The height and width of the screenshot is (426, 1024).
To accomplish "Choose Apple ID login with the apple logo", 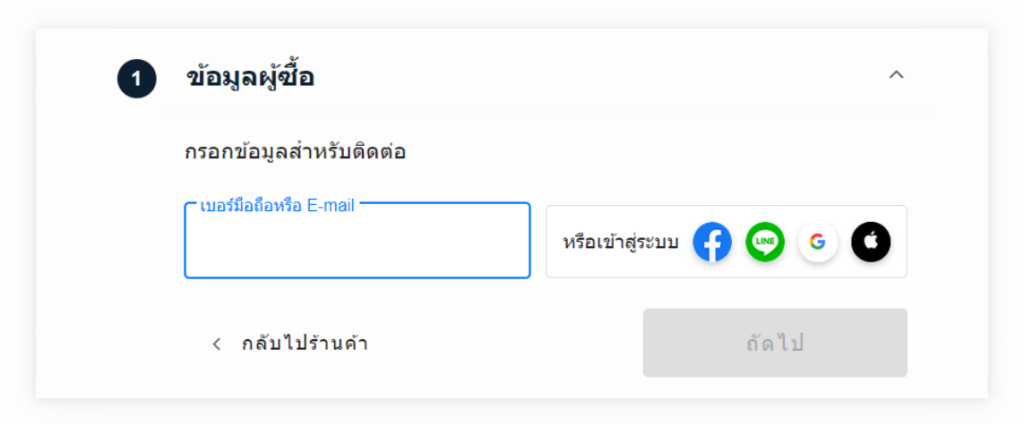I will point(871,242).
